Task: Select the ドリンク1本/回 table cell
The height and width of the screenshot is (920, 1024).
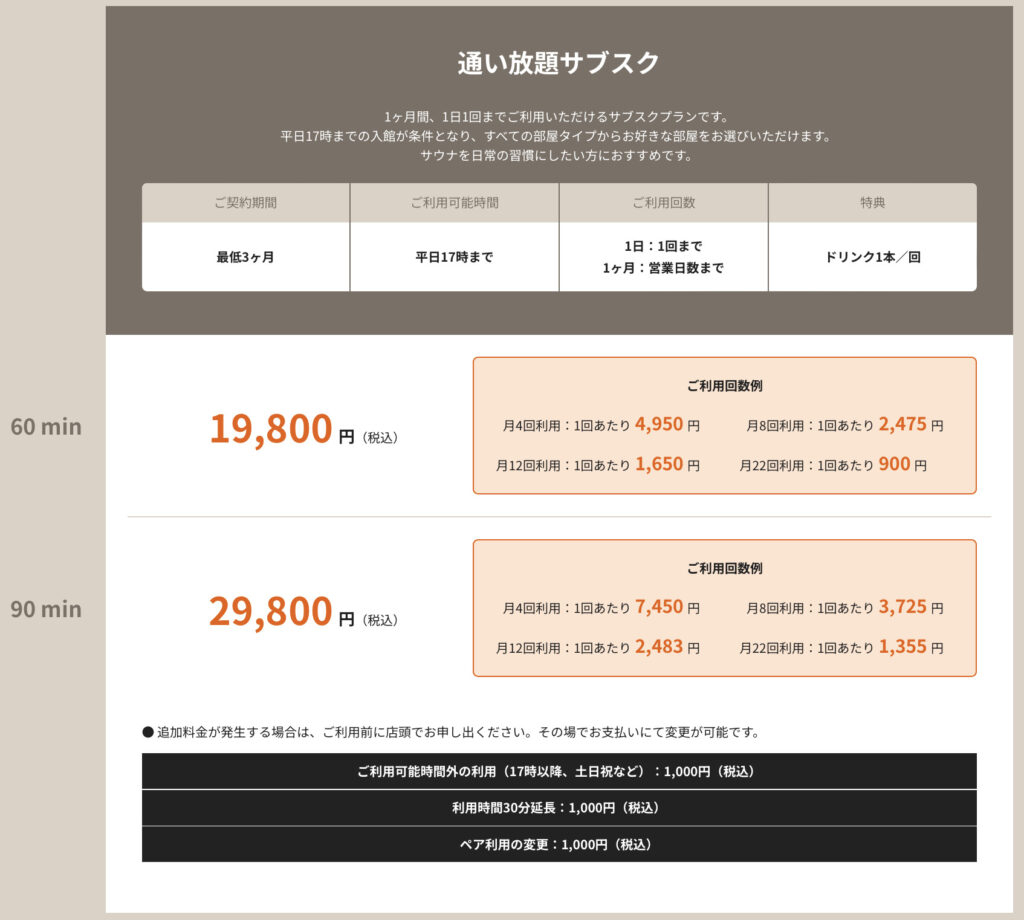Action: pos(872,257)
